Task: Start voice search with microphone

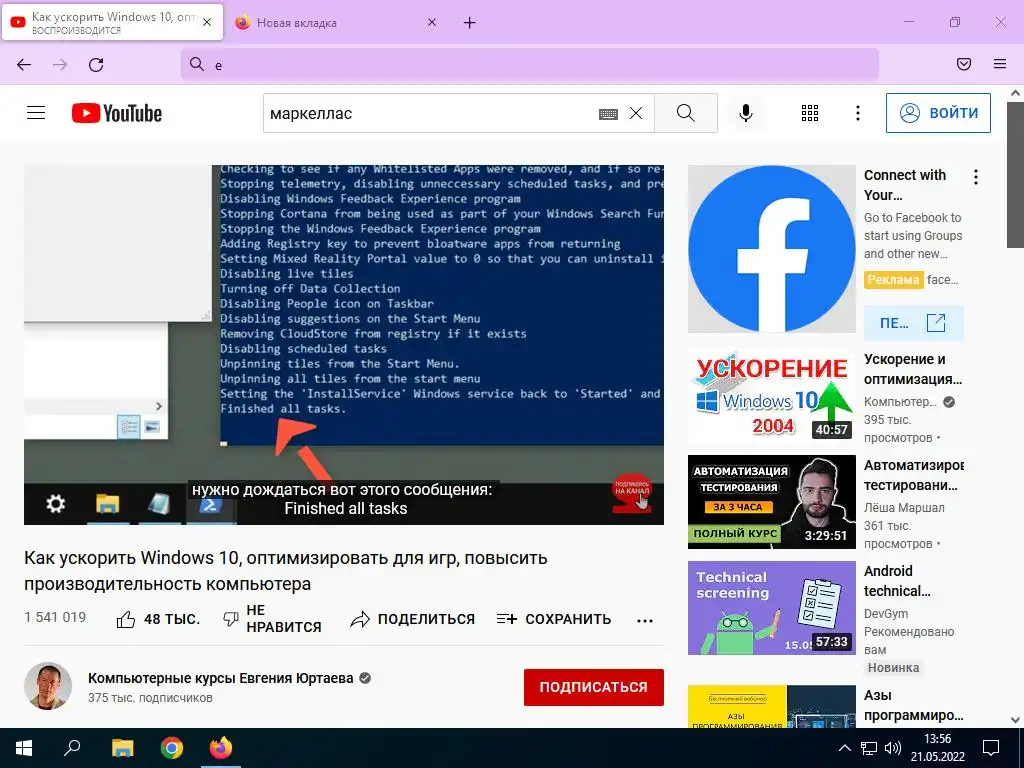Action: [746, 113]
